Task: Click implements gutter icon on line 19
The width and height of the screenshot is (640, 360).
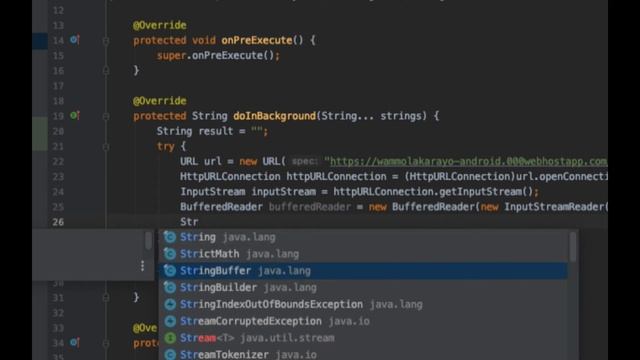Action: pyautogui.click(x=74, y=116)
